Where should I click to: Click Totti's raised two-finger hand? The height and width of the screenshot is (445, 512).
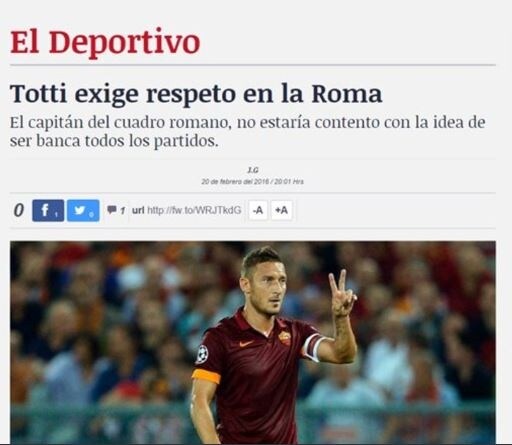coord(342,294)
